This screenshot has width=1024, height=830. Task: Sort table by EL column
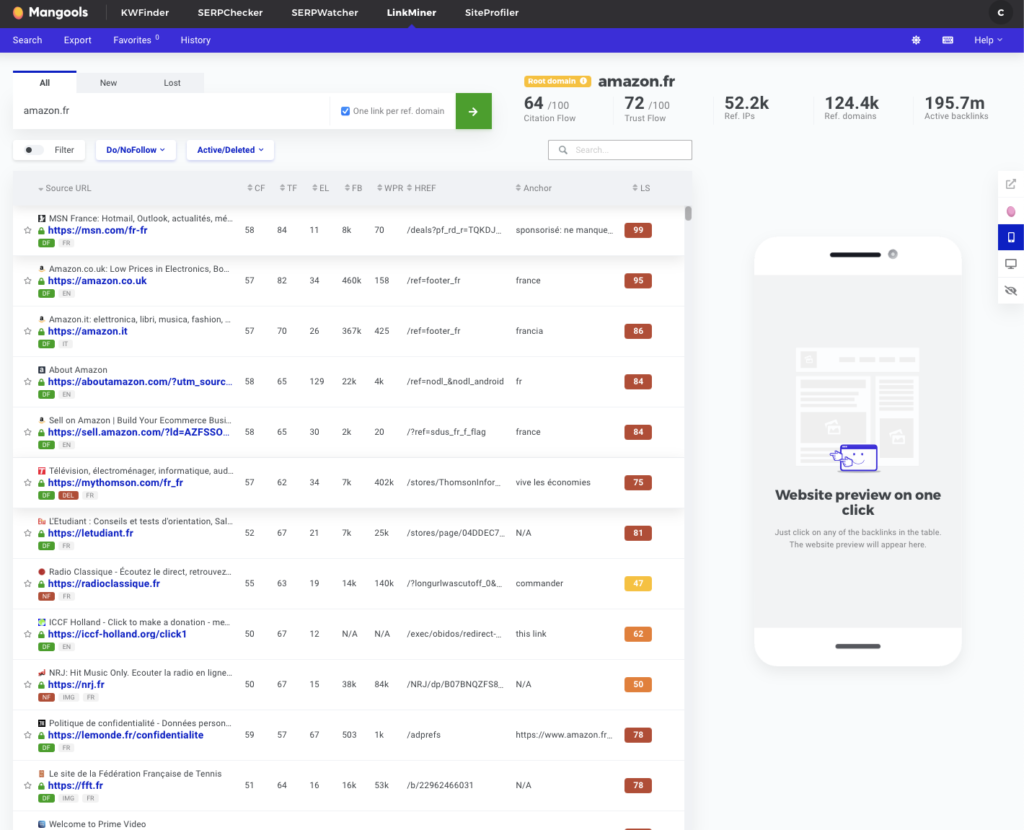click(x=321, y=188)
